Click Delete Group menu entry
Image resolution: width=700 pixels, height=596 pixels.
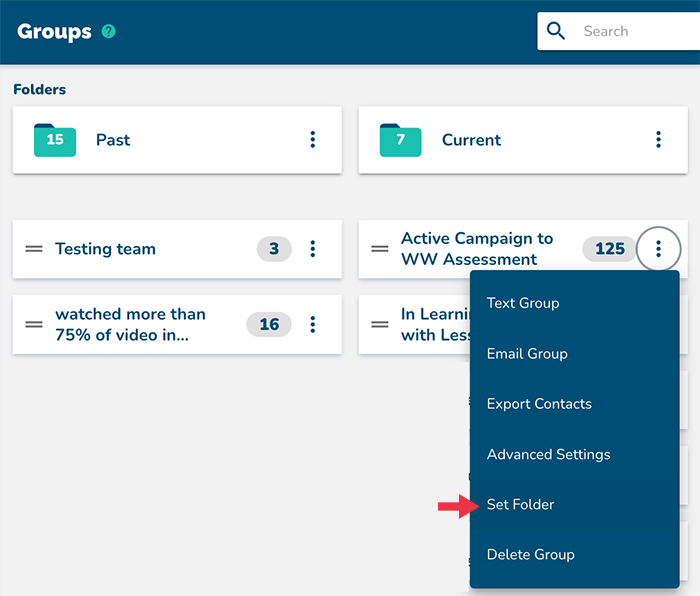pos(530,554)
